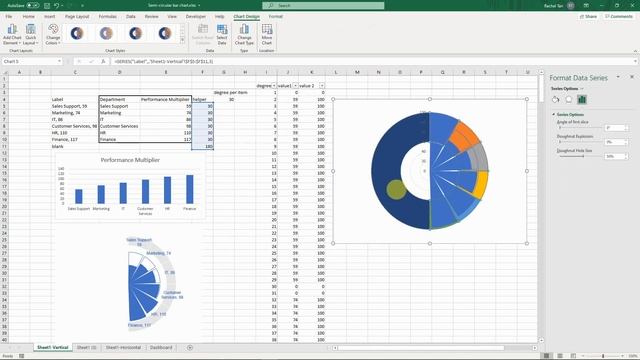Click the Doughnut Explosion slider
Image resolution: width=640 pixels, height=360 pixels.
pos(580,142)
